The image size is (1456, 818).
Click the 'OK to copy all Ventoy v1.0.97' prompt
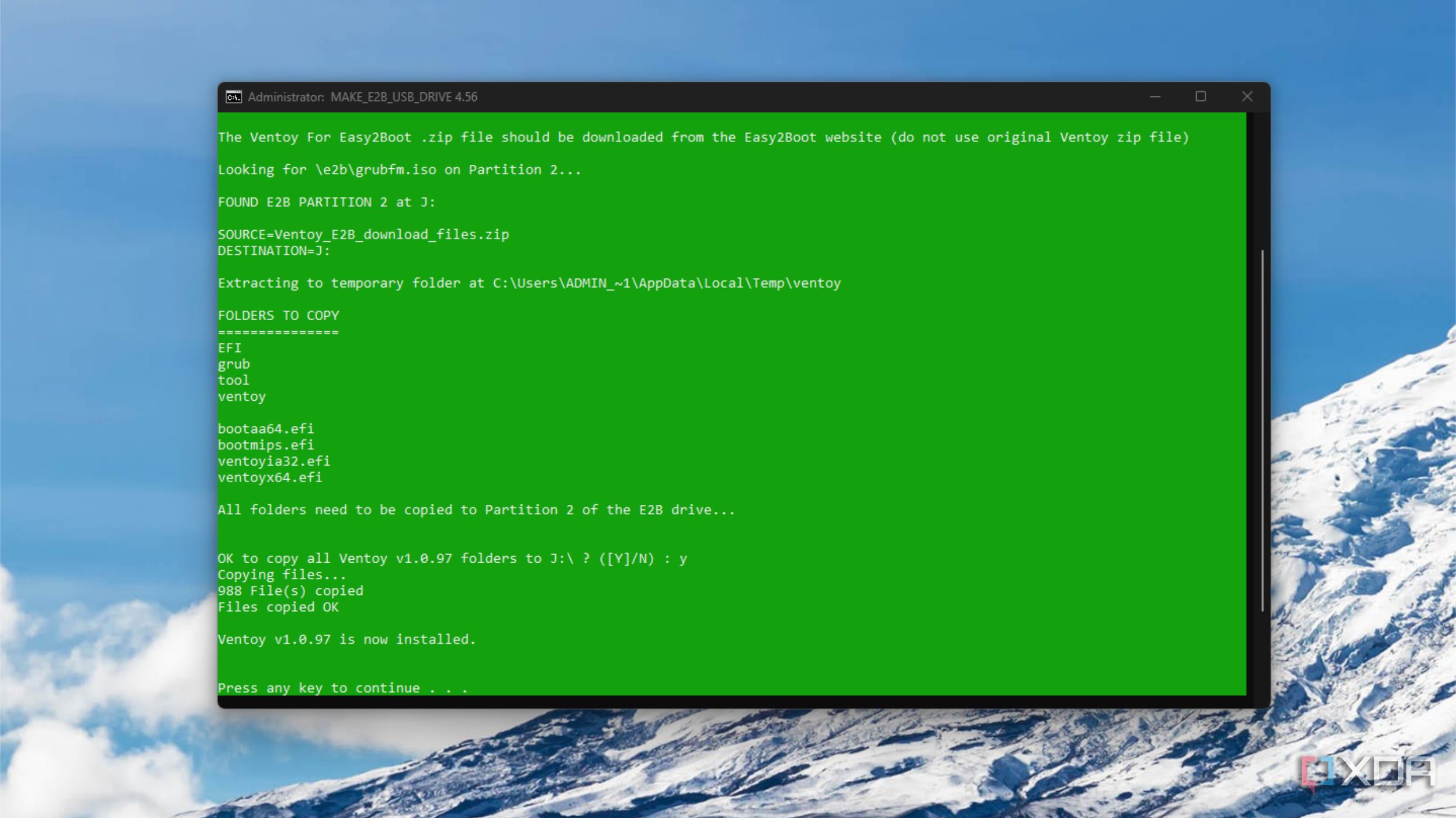pyautogui.click(x=452, y=559)
